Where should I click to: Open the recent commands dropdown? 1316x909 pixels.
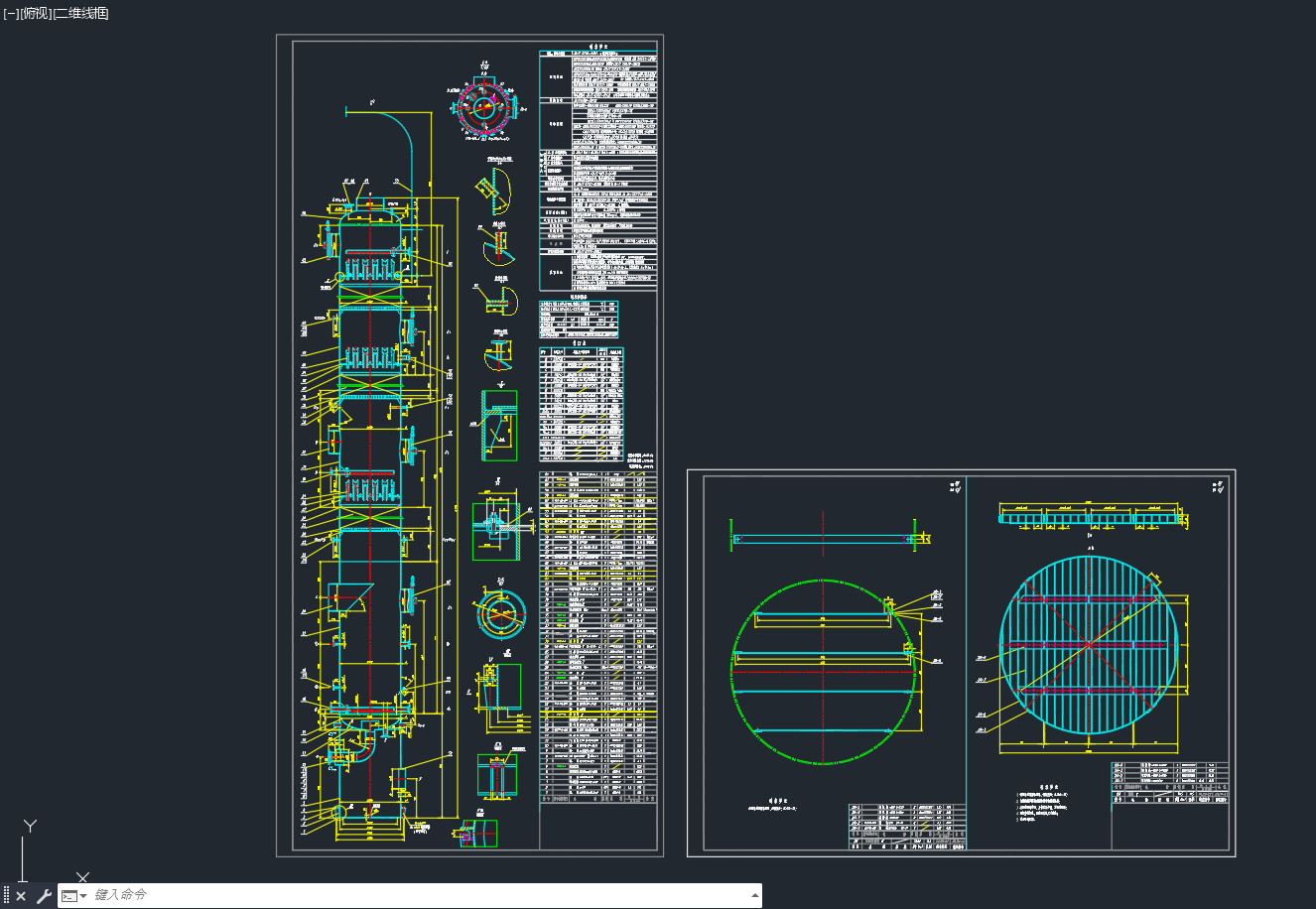tap(74, 896)
